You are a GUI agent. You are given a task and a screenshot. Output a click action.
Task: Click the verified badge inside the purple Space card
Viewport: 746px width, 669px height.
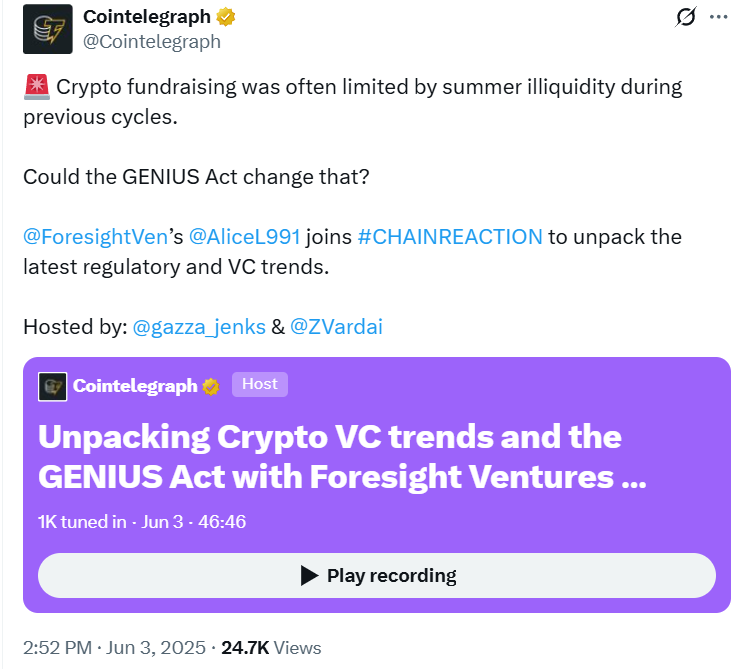pos(211,386)
